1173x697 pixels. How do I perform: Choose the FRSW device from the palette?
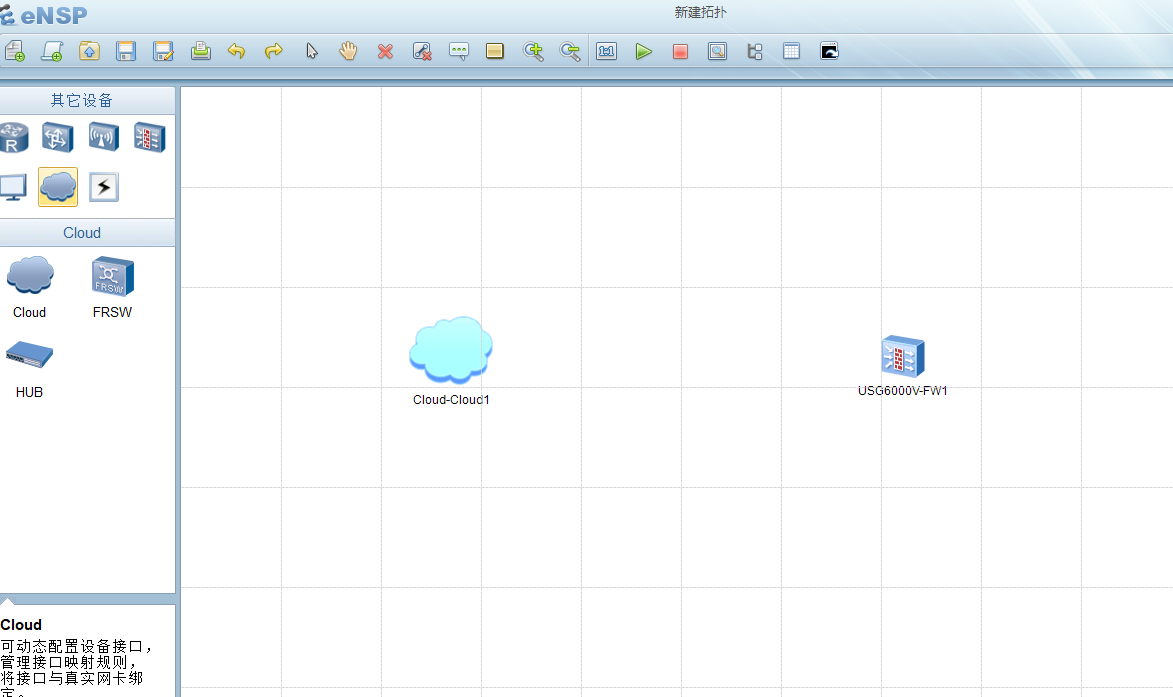pos(111,277)
